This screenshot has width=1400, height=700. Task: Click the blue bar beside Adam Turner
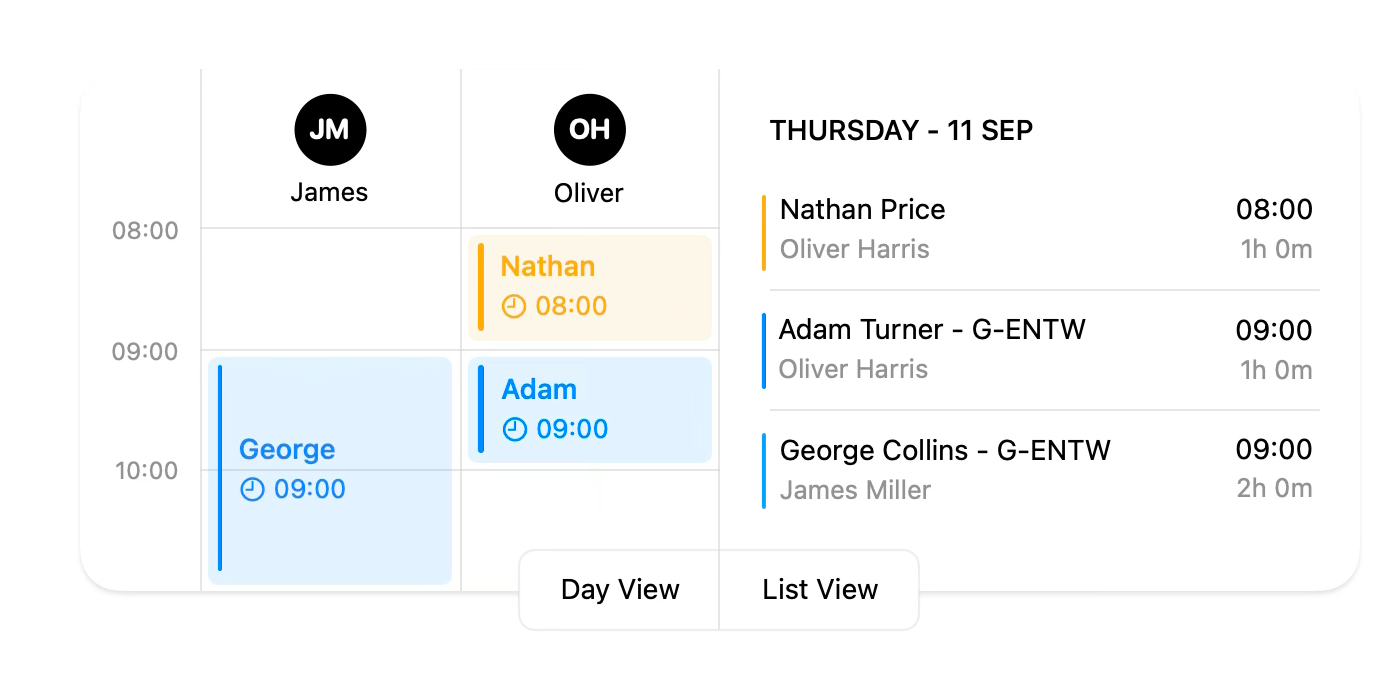coord(765,349)
